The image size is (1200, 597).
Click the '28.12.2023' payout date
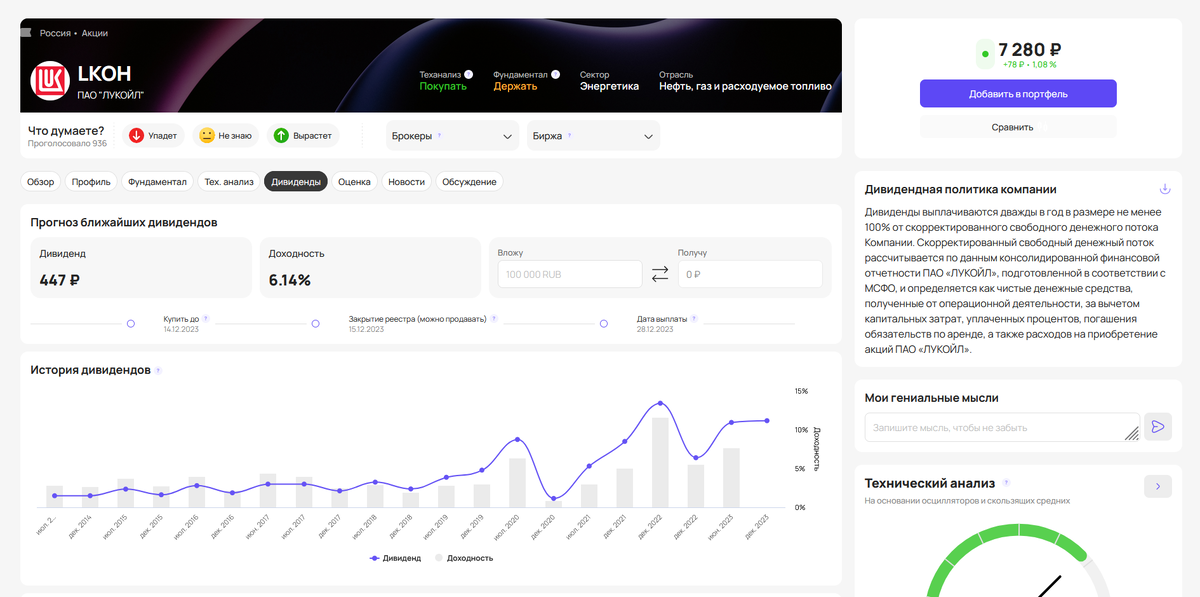click(656, 329)
